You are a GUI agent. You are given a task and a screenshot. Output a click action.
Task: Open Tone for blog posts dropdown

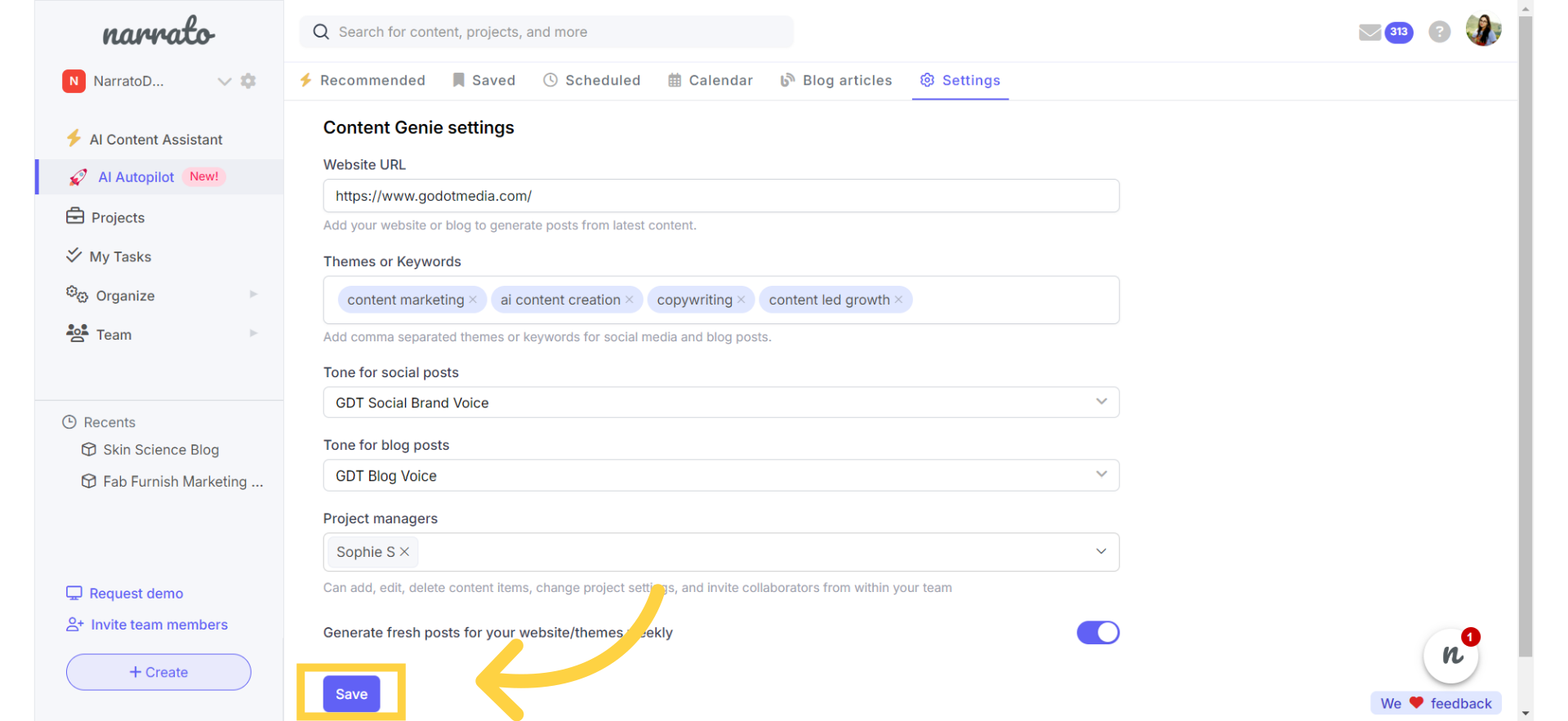click(721, 475)
